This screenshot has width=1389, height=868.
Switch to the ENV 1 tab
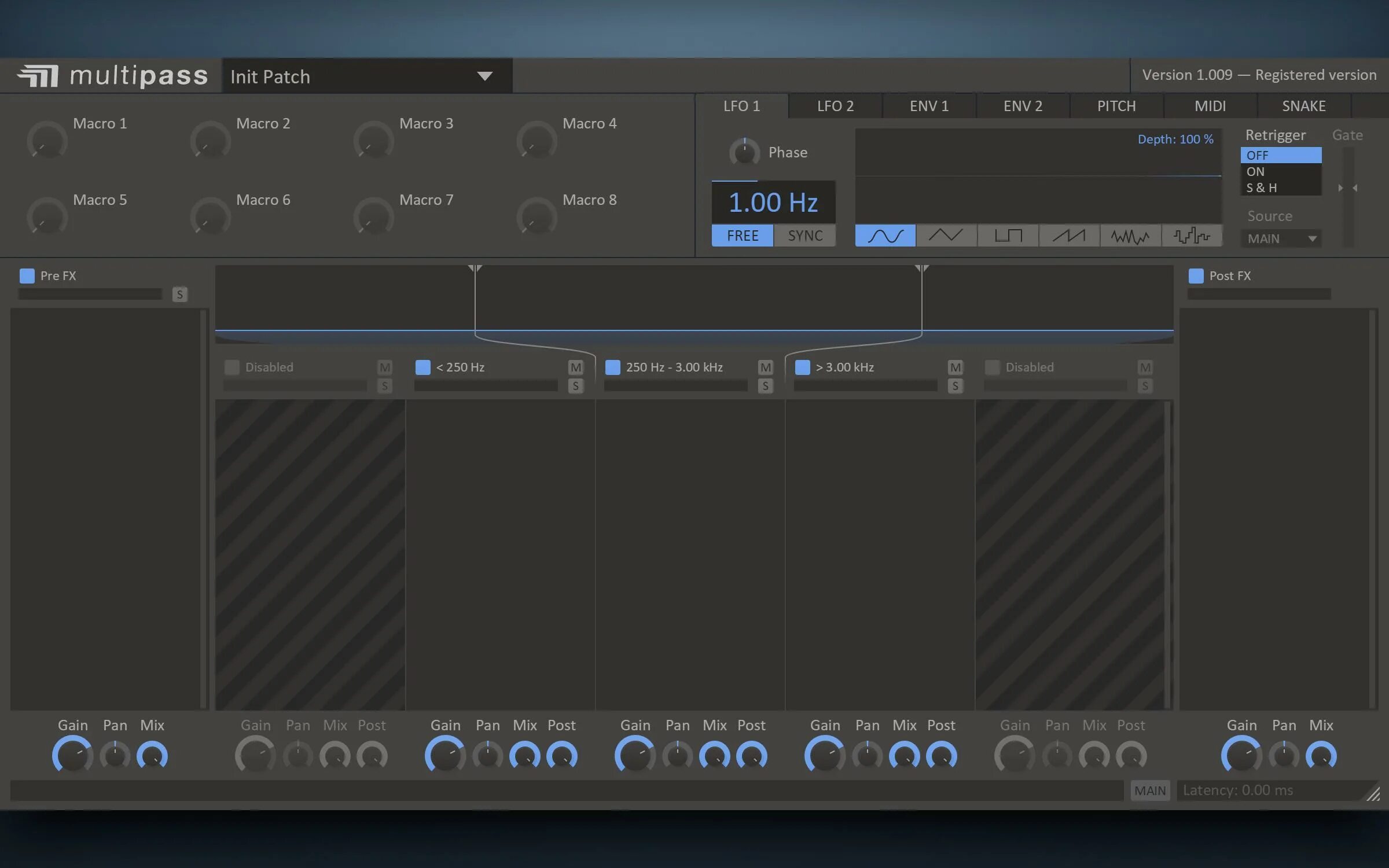click(929, 106)
